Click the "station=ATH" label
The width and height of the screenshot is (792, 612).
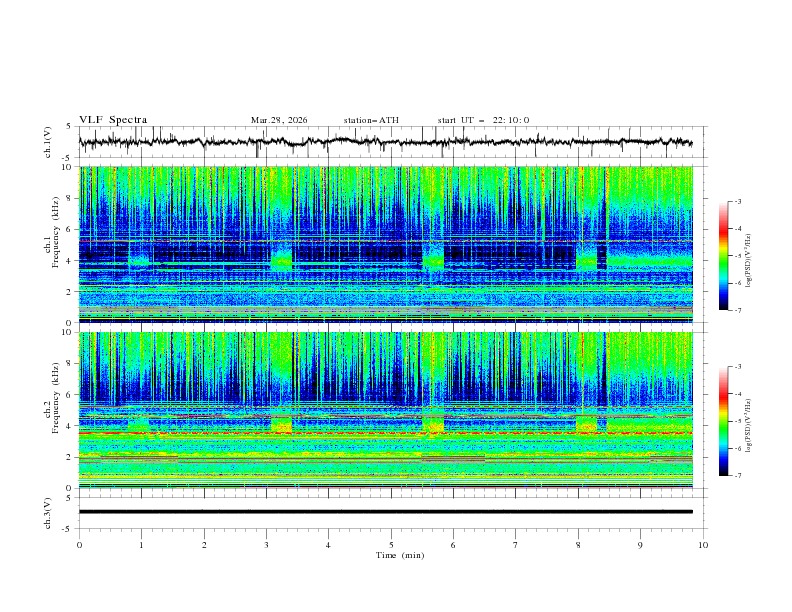pyautogui.click(x=371, y=120)
